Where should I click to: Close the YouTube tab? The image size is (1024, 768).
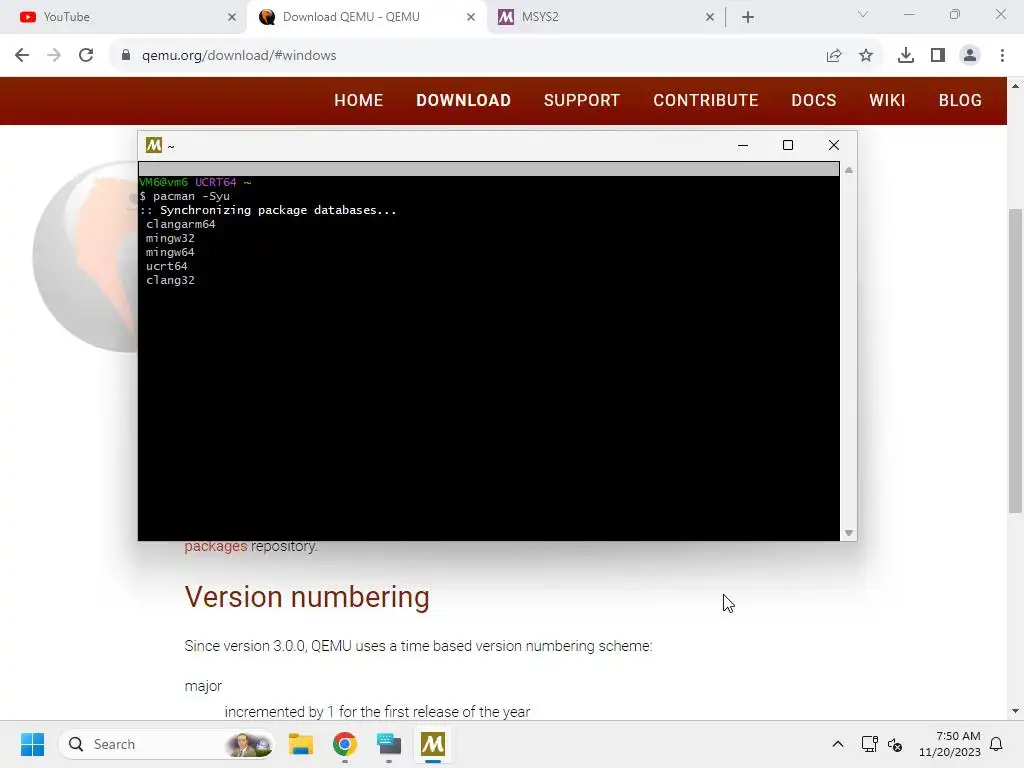232,17
